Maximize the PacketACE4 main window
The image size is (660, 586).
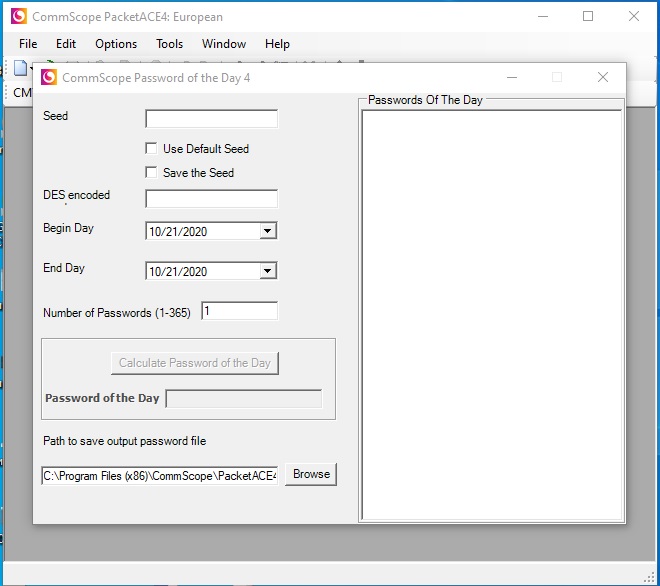point(588,16)
